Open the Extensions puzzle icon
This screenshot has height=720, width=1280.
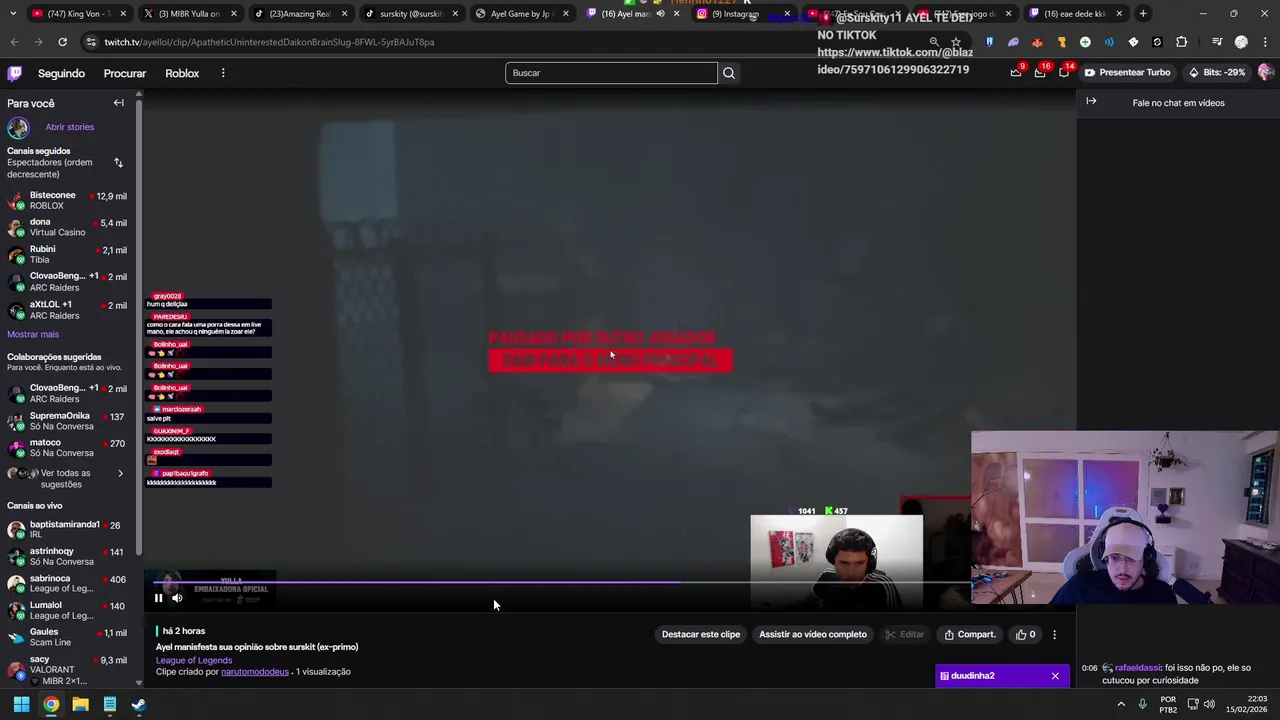tap(1182, 42)
